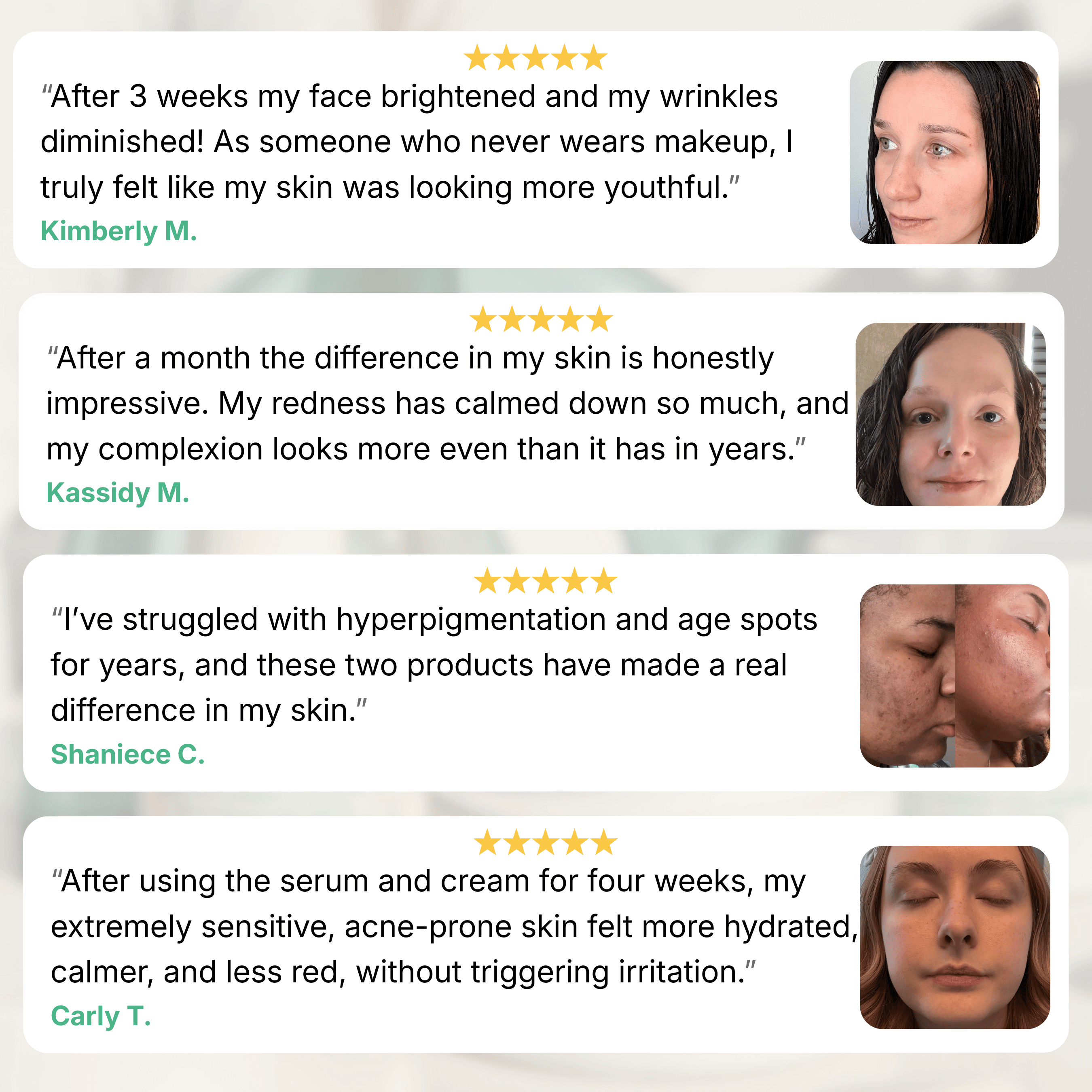
Task: Click the review text about serum and cream
Action: 455,927
